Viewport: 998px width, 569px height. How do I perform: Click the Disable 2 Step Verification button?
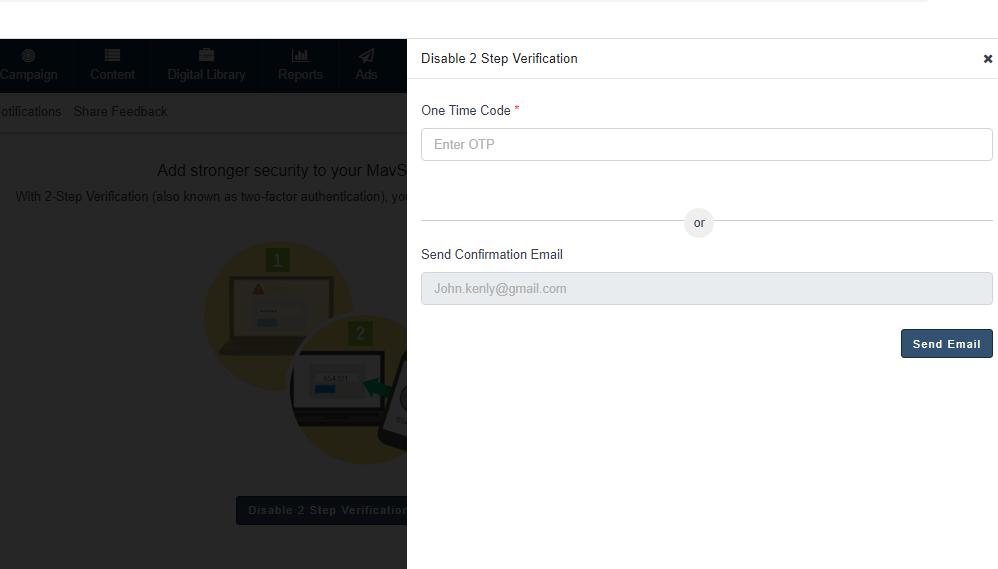click(x=322, y=510)
